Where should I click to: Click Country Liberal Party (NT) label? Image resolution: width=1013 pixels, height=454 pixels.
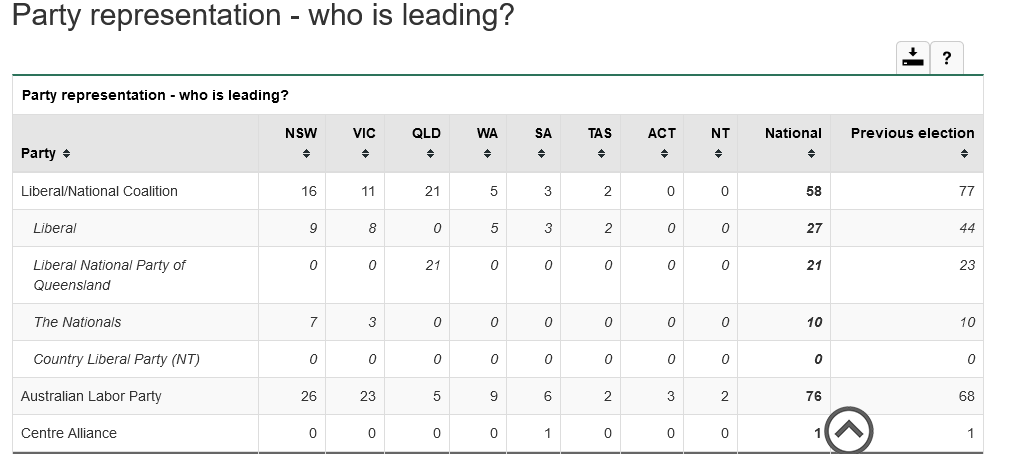(116, 359)
